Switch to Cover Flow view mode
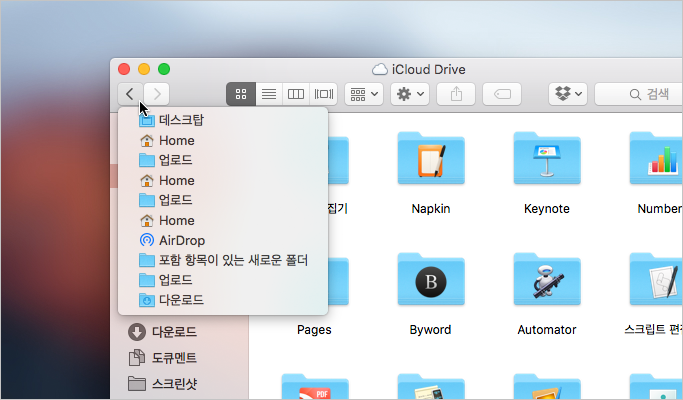Viewport: 683px width, 400px height. 324,94
